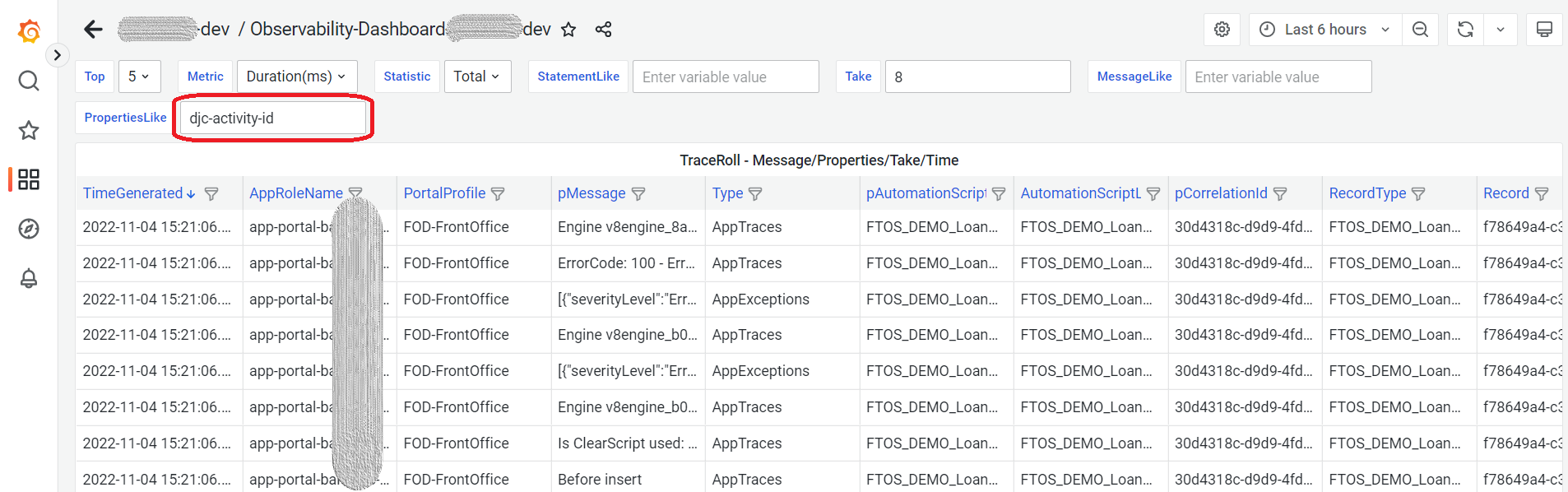Open the Dashboards grid icon
Image resolution: width=1568 pixels, height=492 pixels.
pyautogui.click(x=29, y=179)
